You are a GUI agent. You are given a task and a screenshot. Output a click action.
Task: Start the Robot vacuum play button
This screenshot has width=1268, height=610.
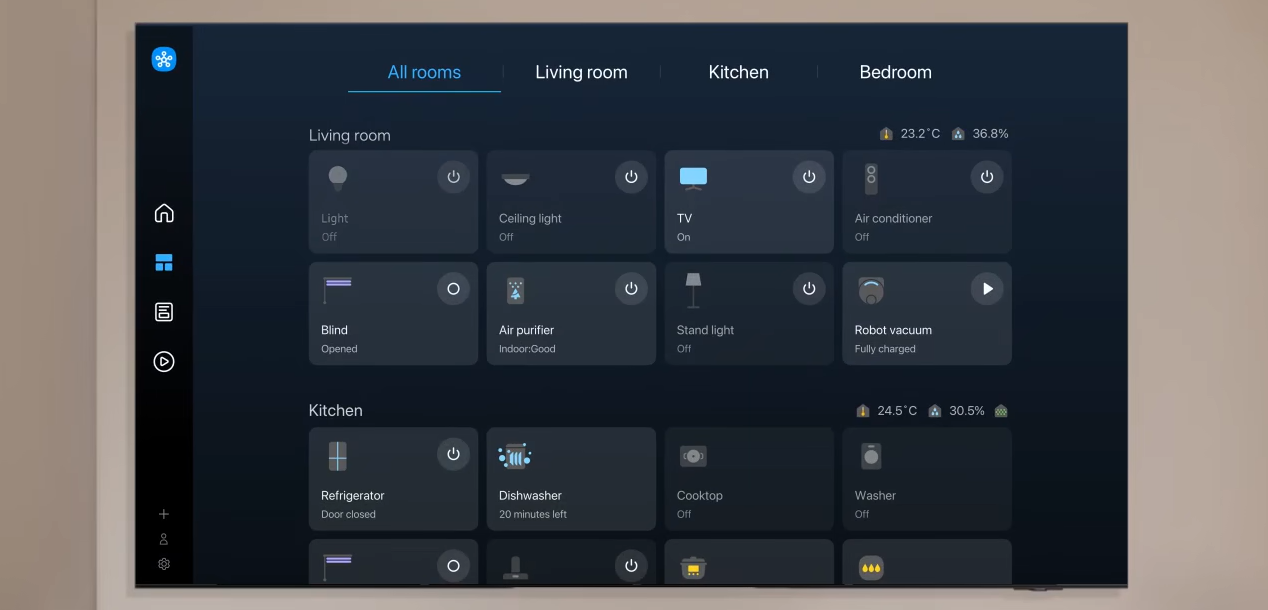point(987,288)
